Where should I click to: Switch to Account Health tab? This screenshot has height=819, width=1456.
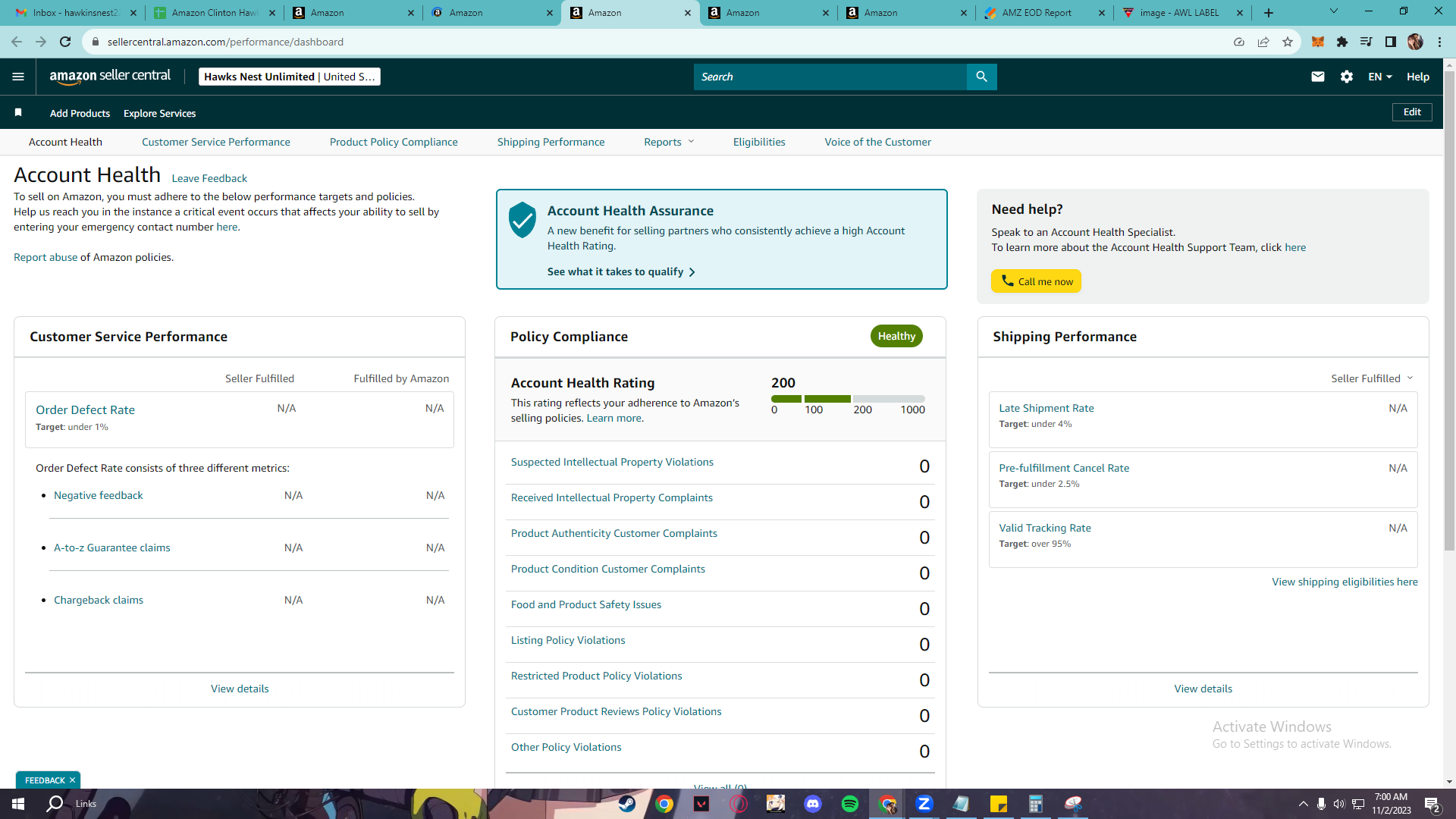(65, 142)
